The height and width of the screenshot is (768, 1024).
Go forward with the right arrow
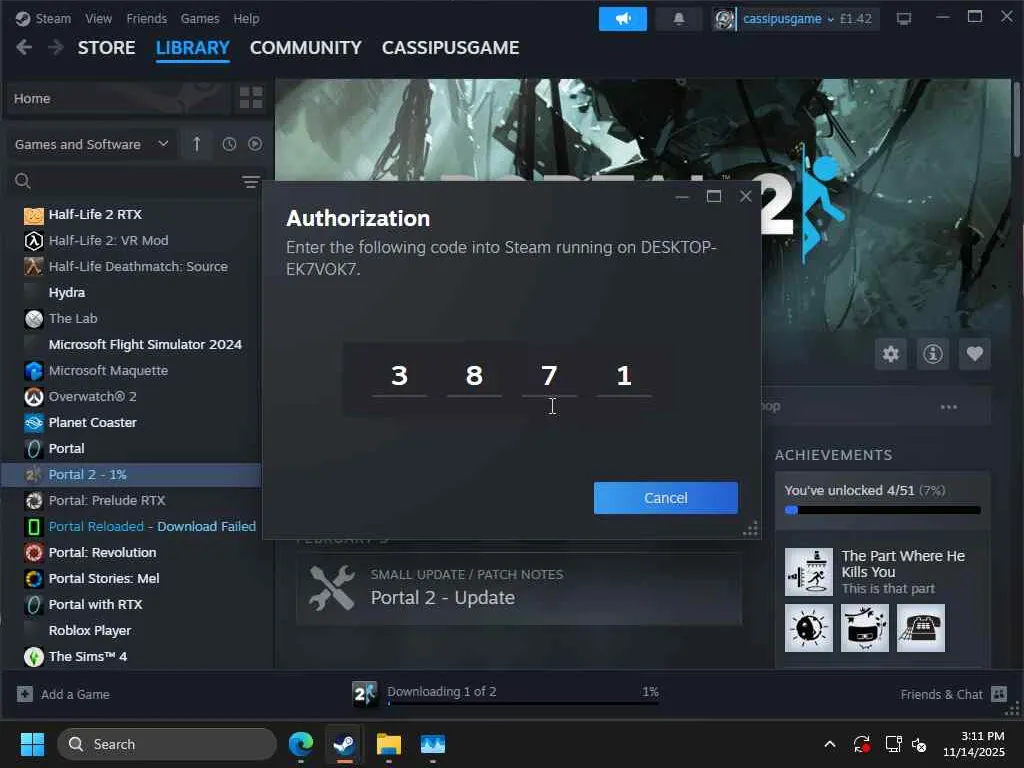56,48
